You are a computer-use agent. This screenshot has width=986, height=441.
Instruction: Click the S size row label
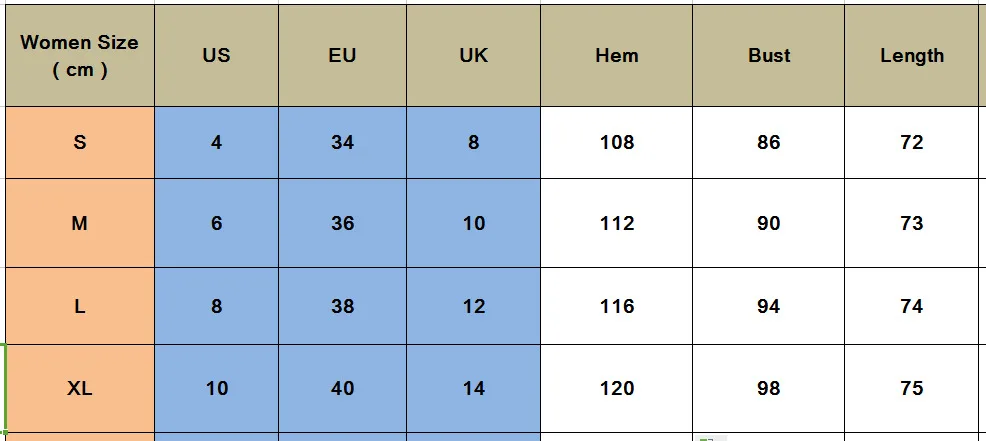point(80,143)
